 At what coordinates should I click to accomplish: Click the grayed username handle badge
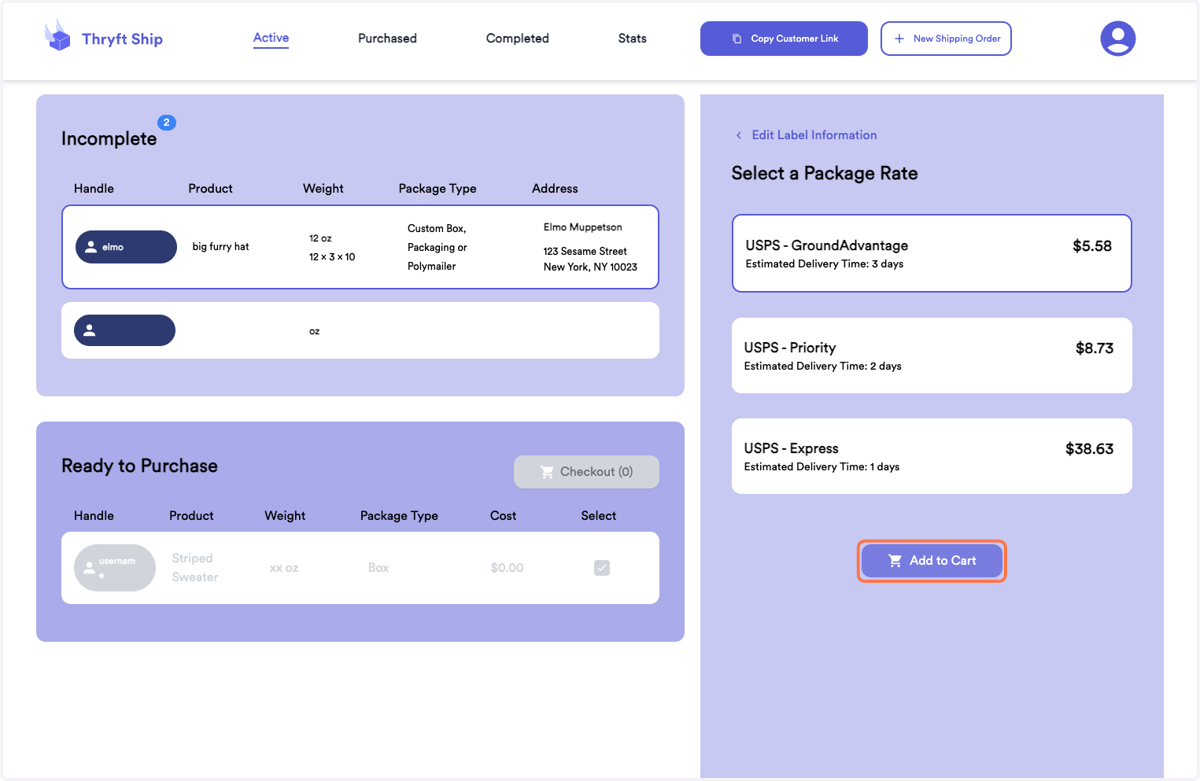(x=115, y=568)
